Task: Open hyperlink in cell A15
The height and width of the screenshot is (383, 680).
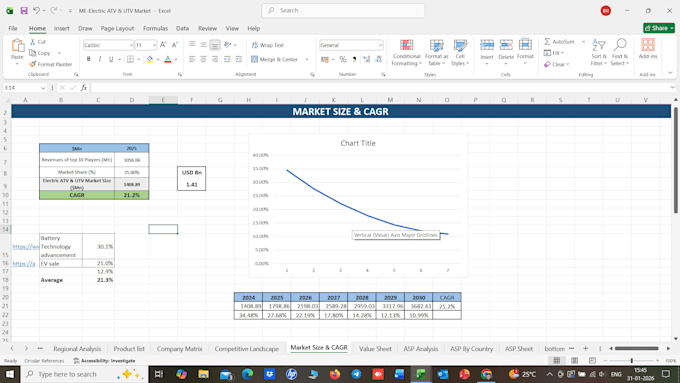Action: click(26, 246)
